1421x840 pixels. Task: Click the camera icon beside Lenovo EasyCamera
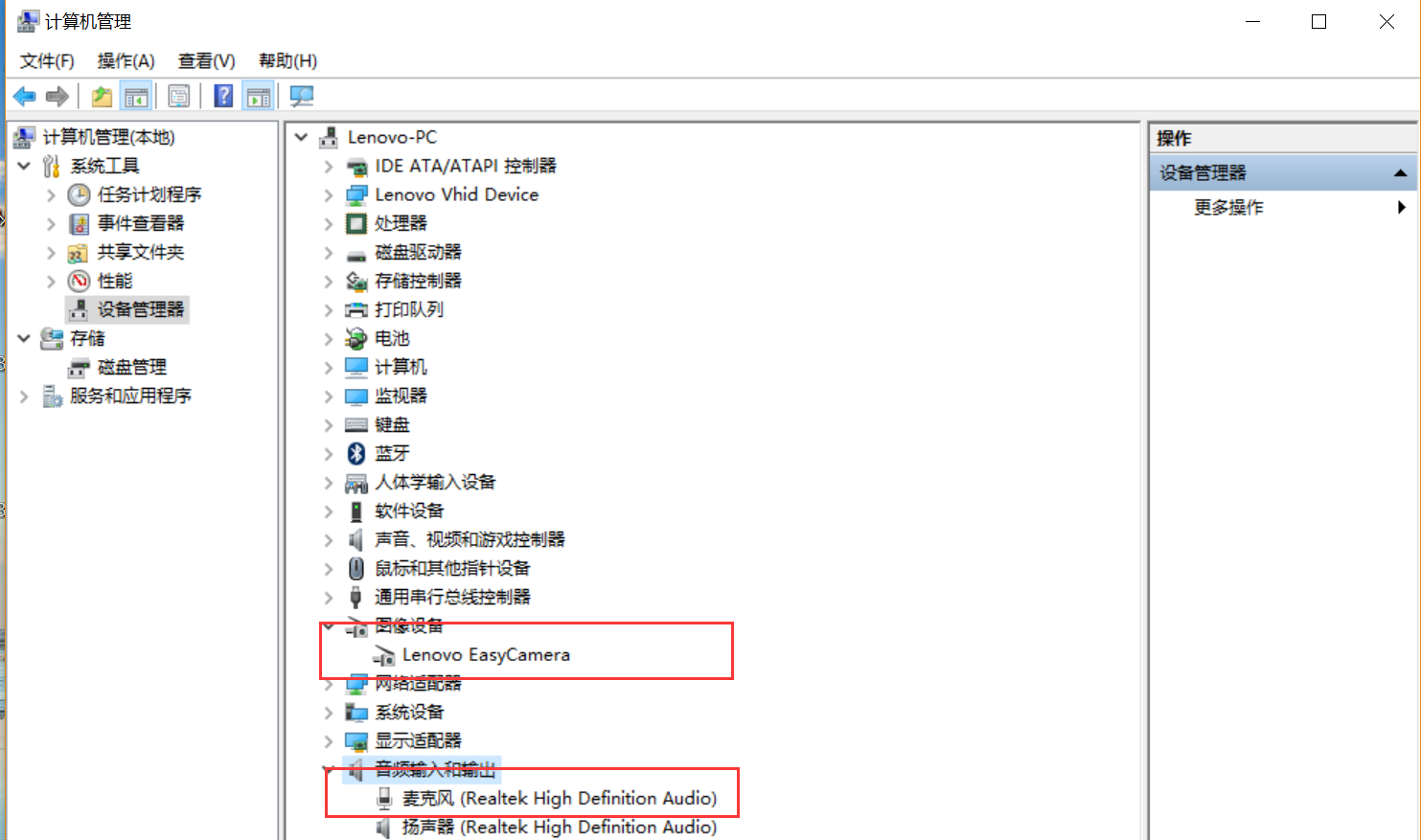click(x=383, y=655)
